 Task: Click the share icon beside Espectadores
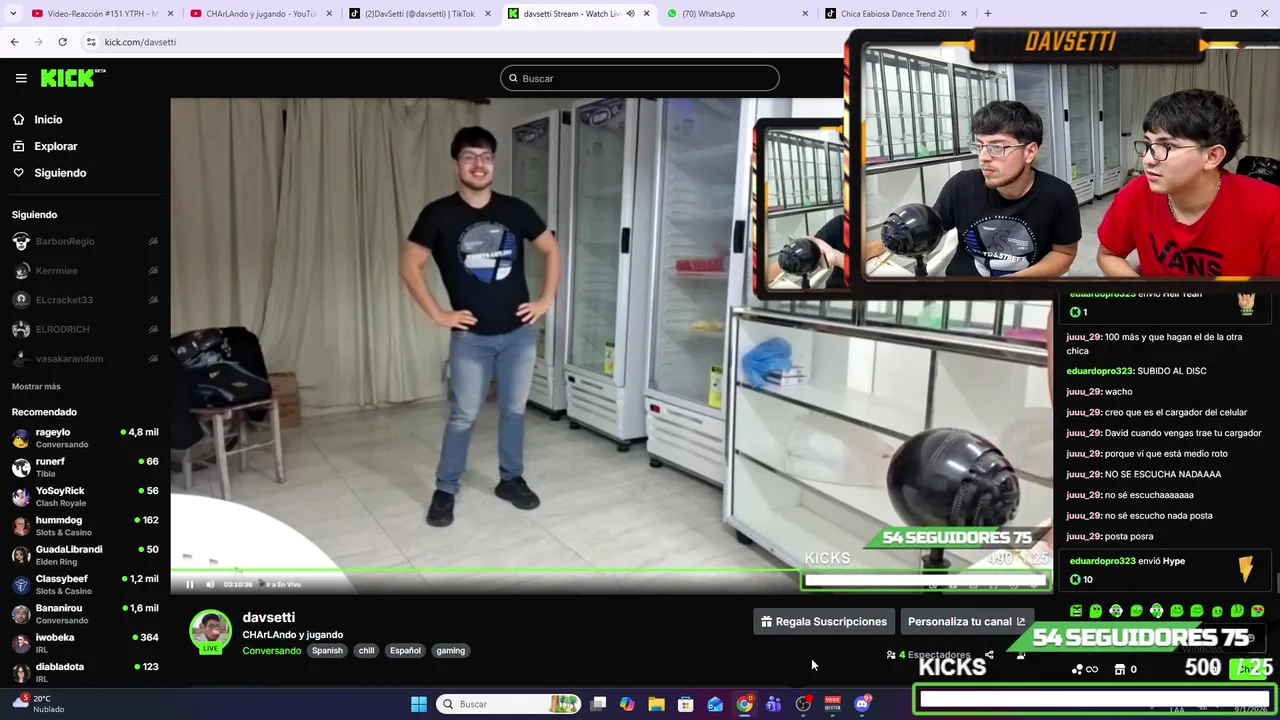989,655
